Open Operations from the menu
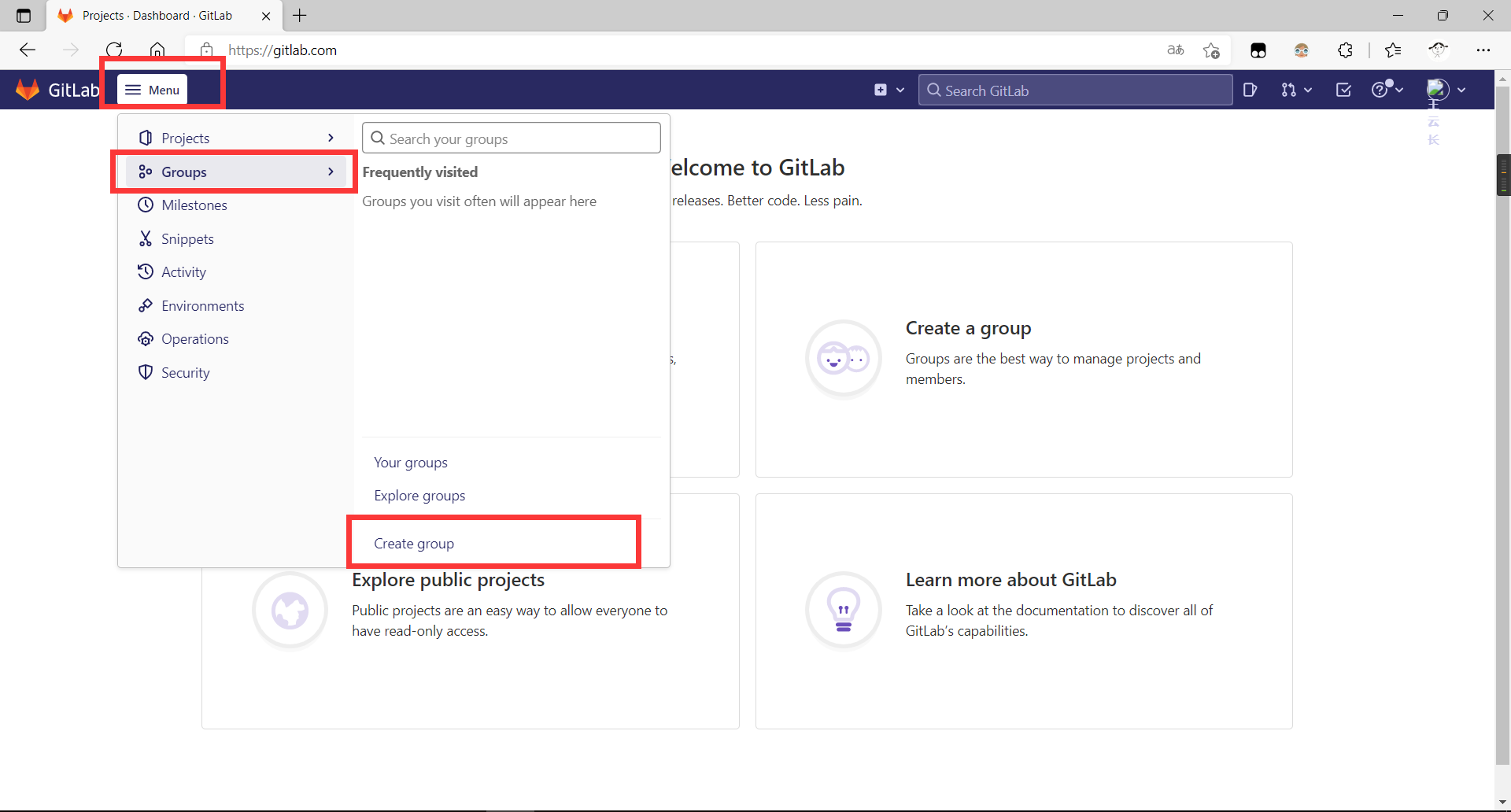This screenshot has width=1511, height=812. (235, 339)
